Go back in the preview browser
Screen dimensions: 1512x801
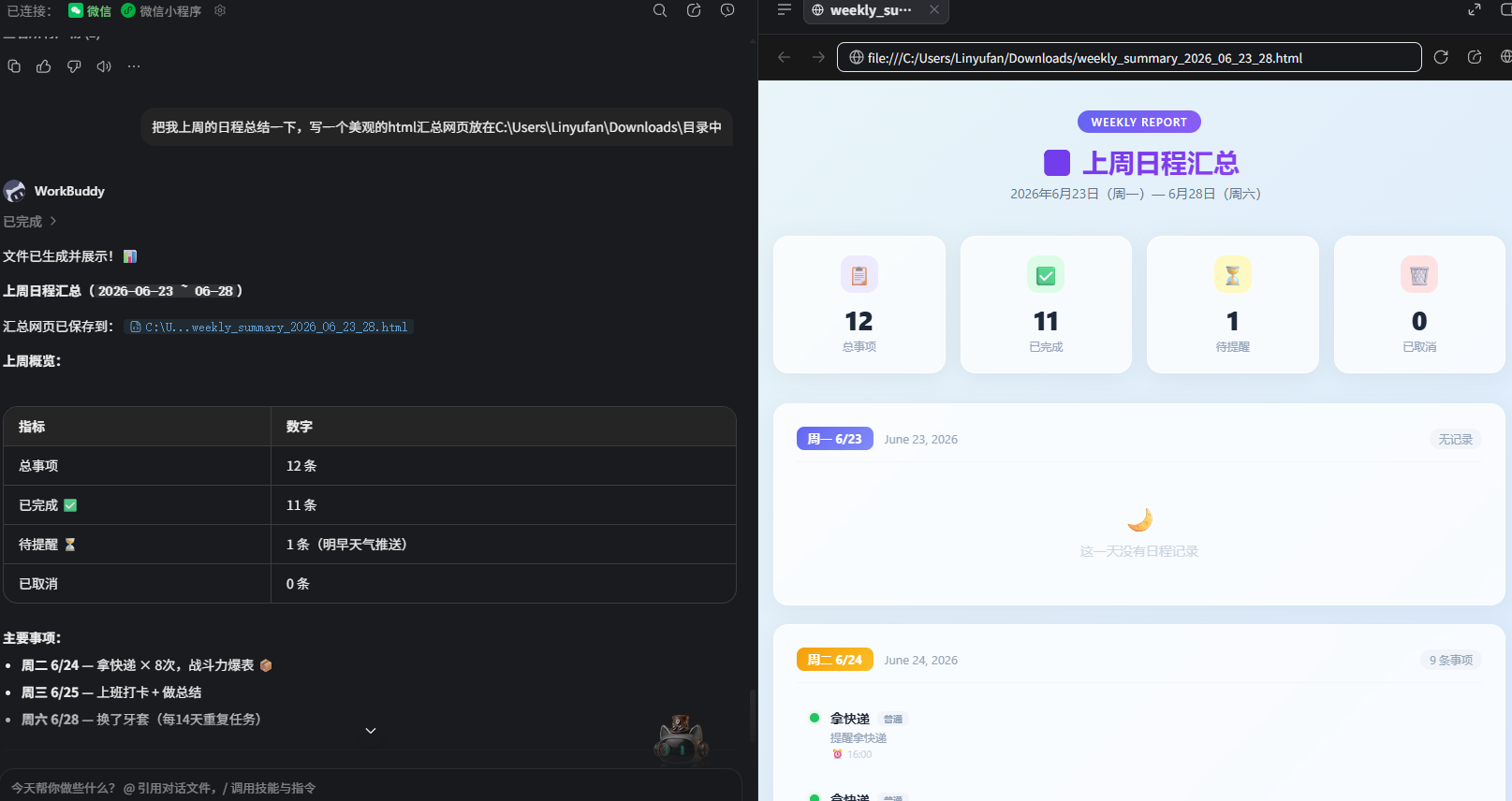click(x=785, y=57)
